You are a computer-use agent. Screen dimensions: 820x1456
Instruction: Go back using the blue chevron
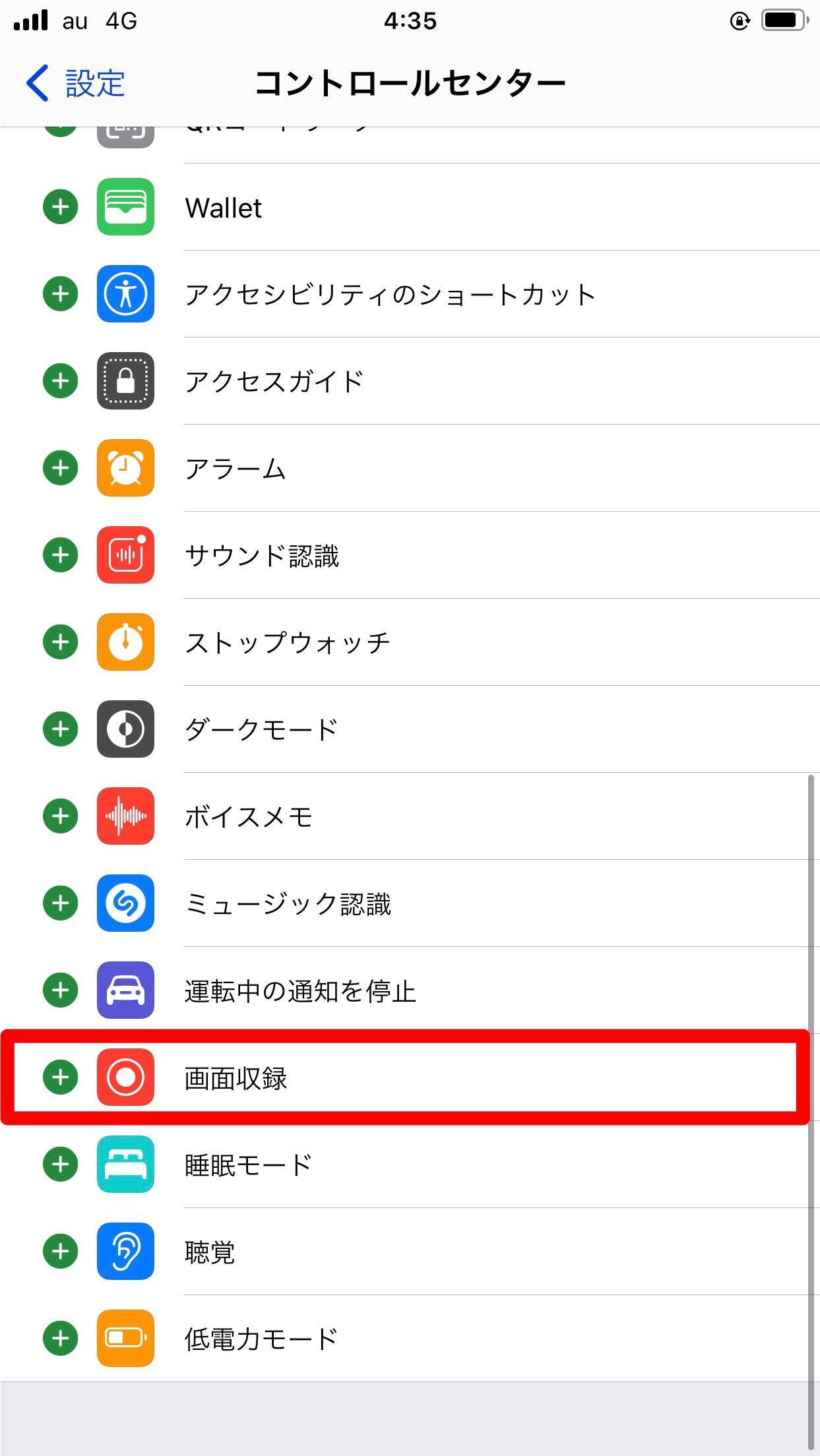coord(37,83)
